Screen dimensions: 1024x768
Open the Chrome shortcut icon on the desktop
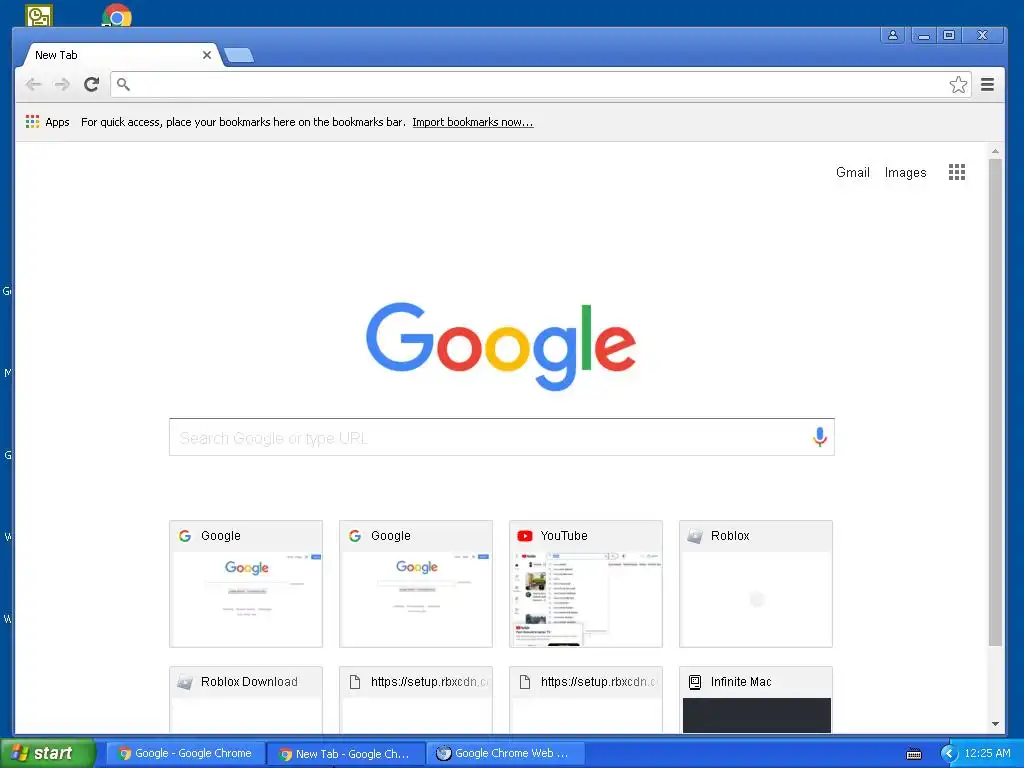117,16
